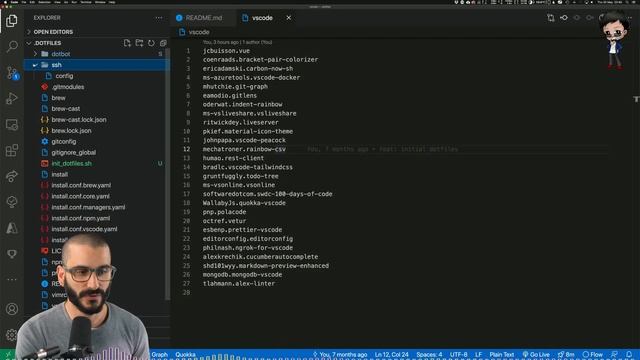Open the config file under ssh
This screenshot has width=640, height=360.
64,76
